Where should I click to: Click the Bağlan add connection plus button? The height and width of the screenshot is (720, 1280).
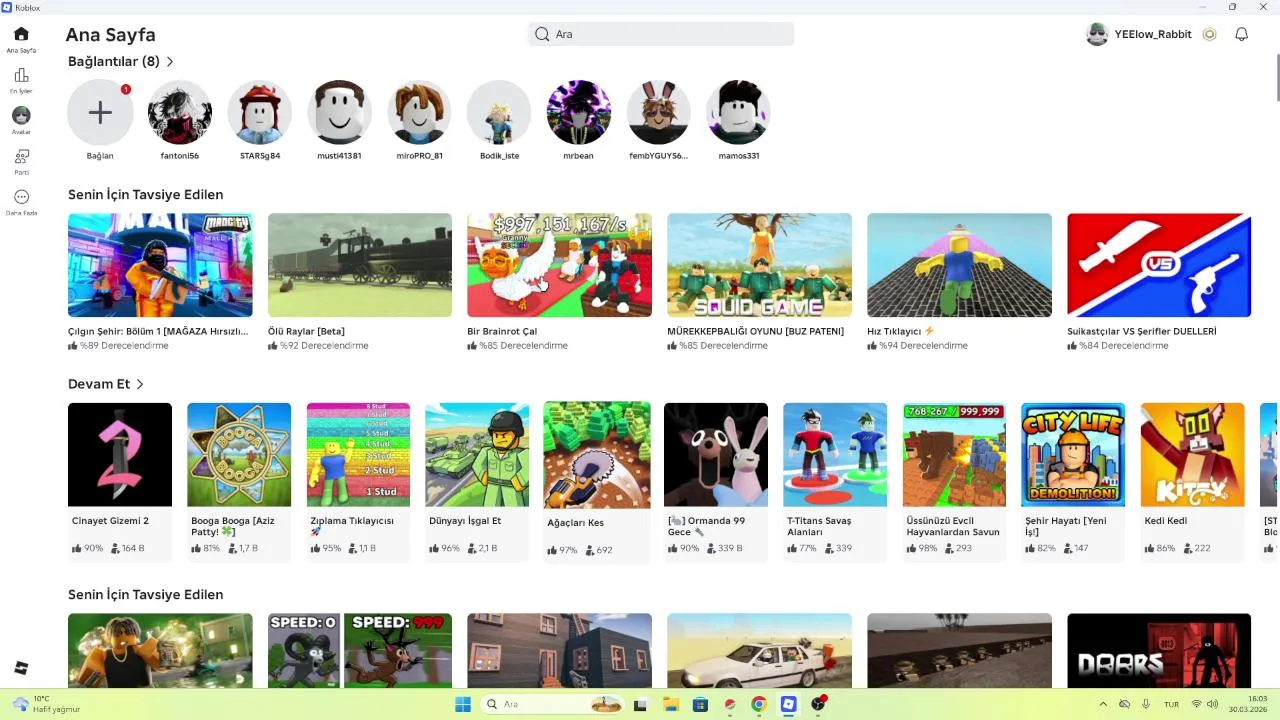[100, 112]
